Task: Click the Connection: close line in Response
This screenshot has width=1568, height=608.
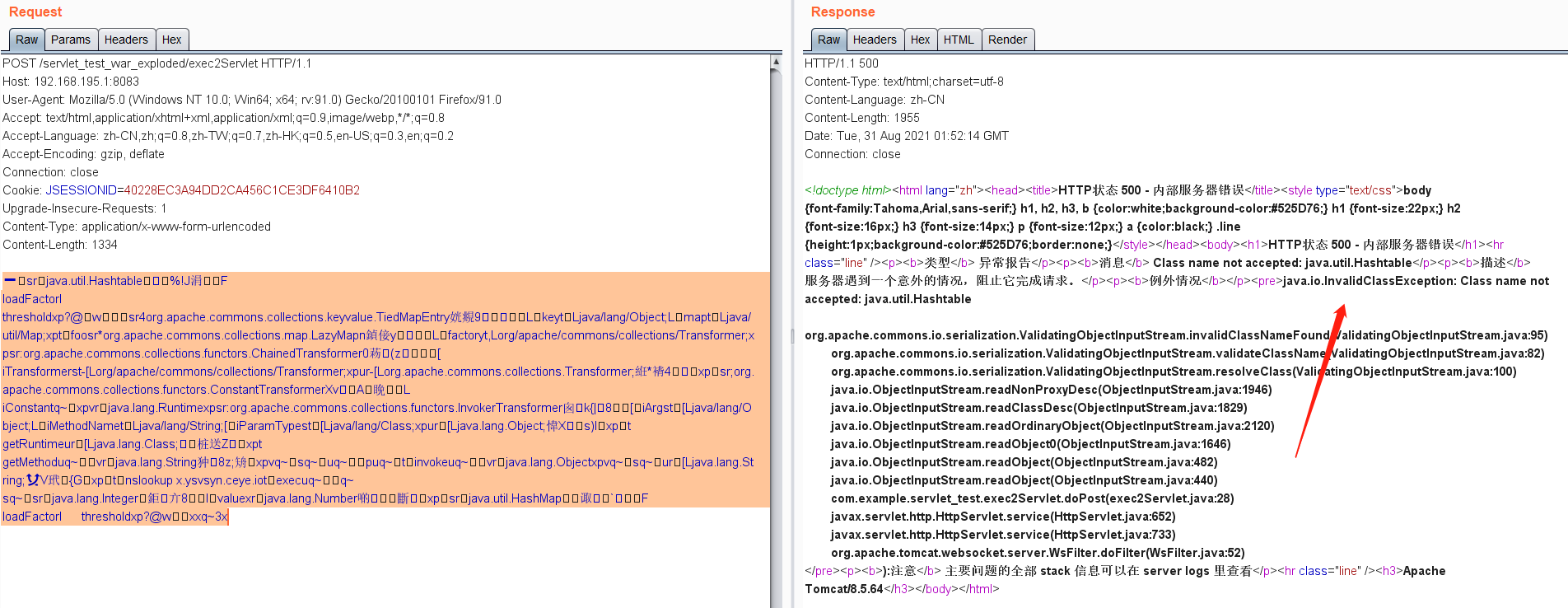Action: (852, 154)
